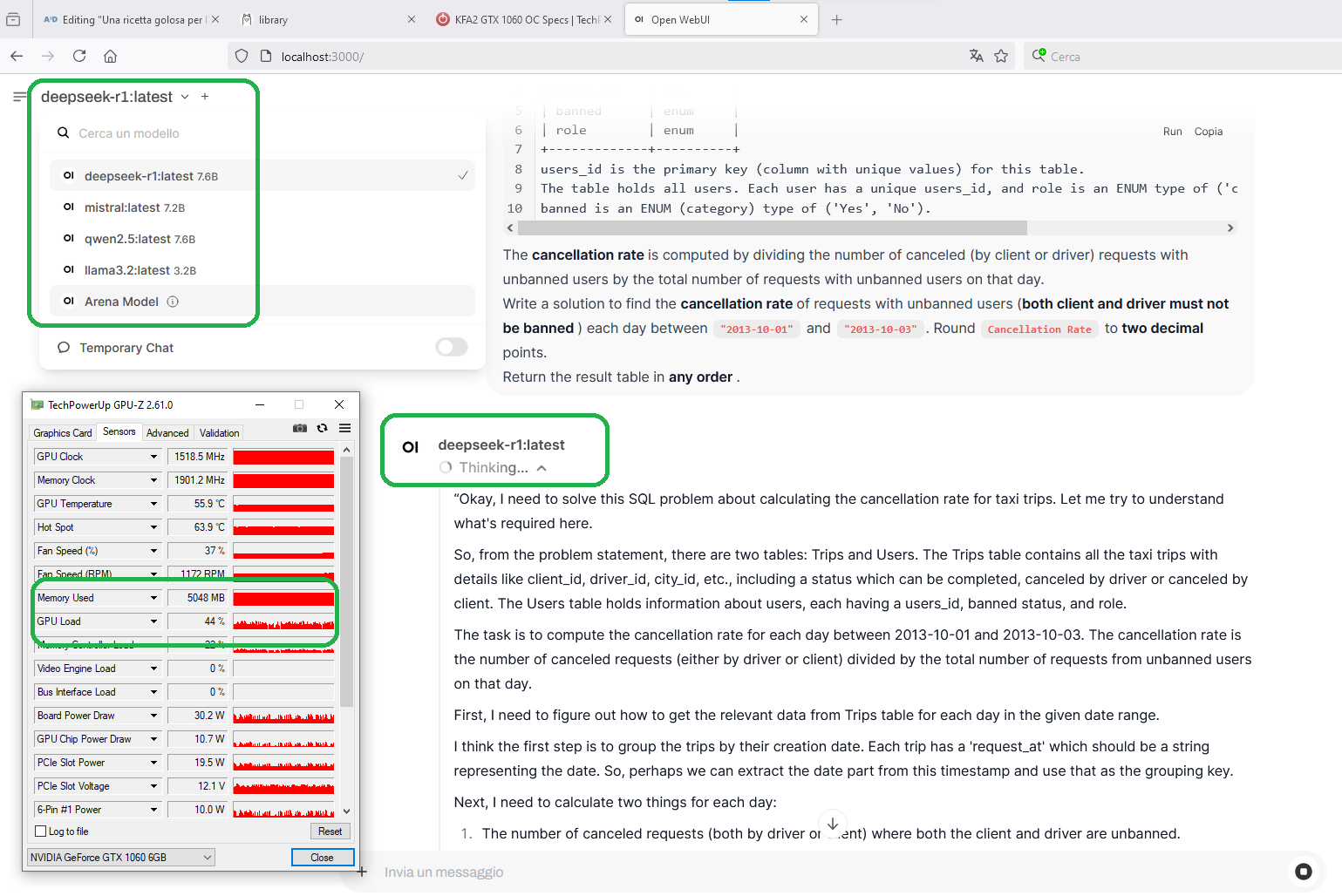1342x896 pixels.
Task: Click the scroll down arrow in GPU-Z
Action: pyautogui.click(x=346, y=811)
